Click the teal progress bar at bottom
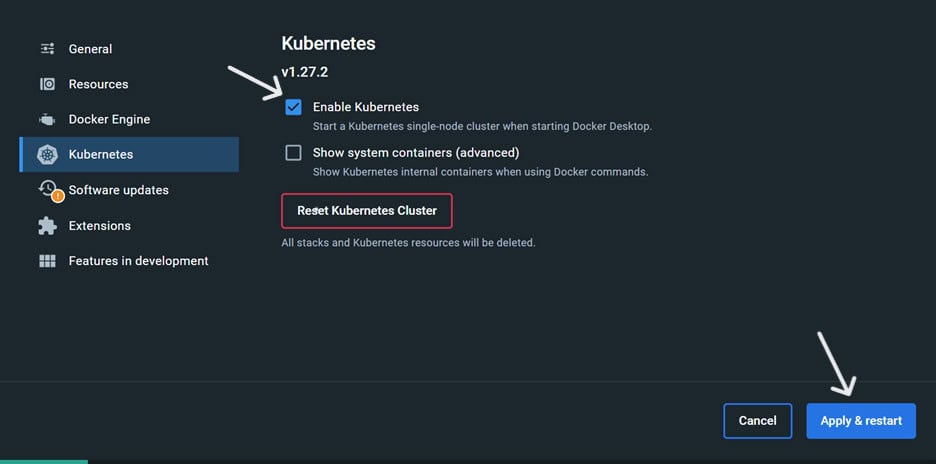Screen dimensions: 936x464 (43, 461)
